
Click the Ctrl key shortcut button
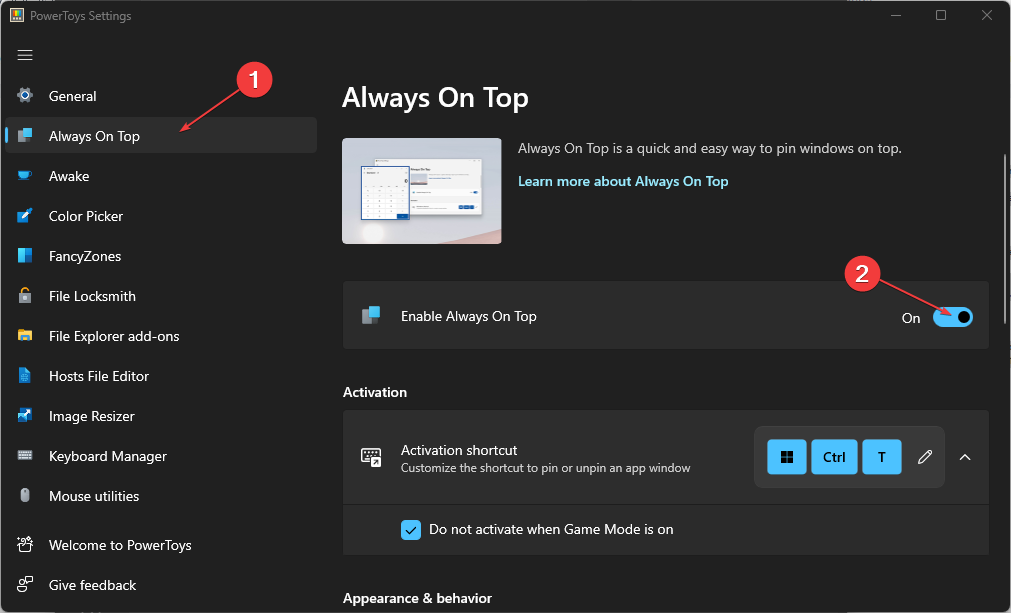pyautogui.click(x=834, y=457)
